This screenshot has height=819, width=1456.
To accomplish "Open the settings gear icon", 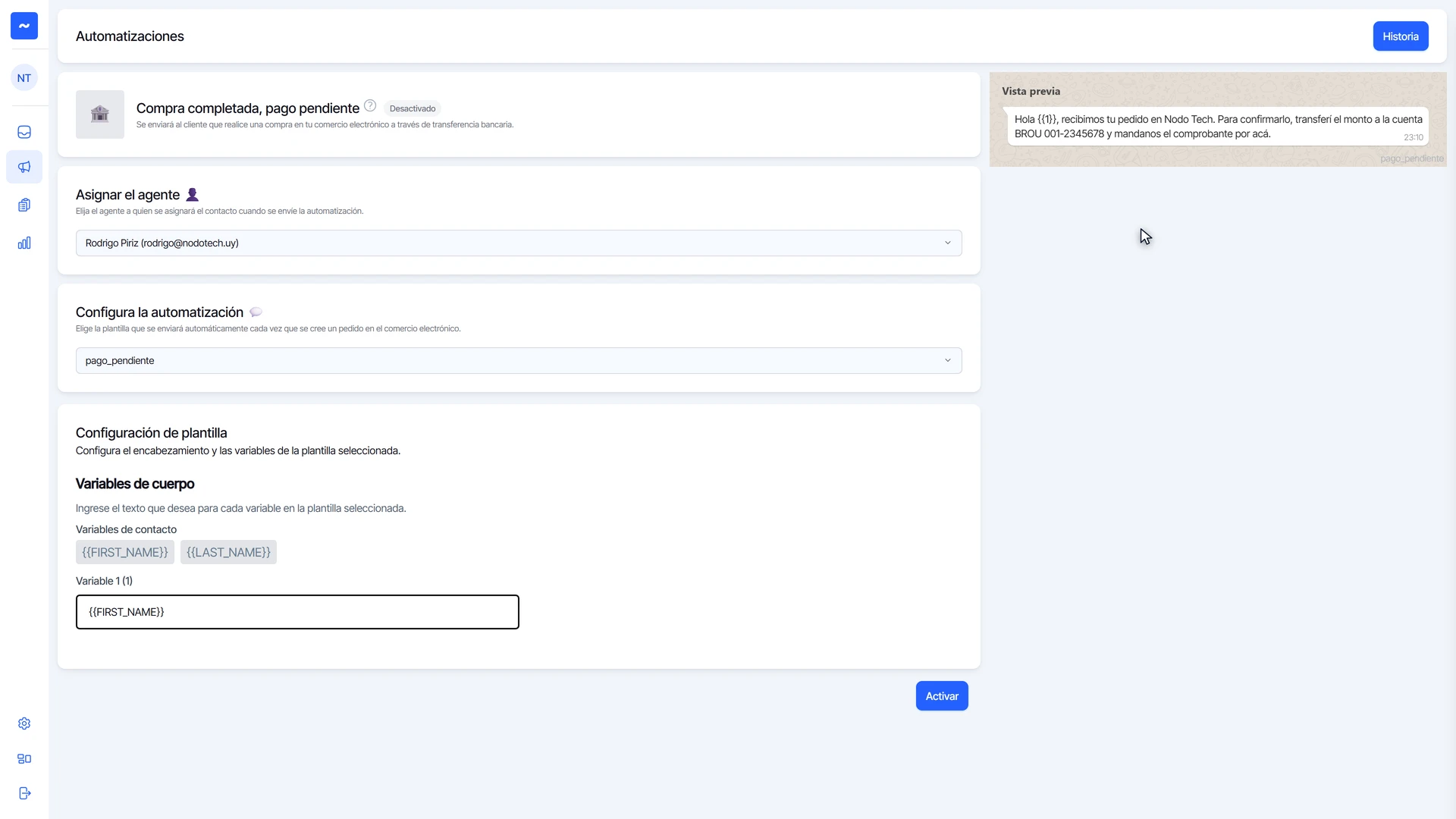I will tap(24, 723).
